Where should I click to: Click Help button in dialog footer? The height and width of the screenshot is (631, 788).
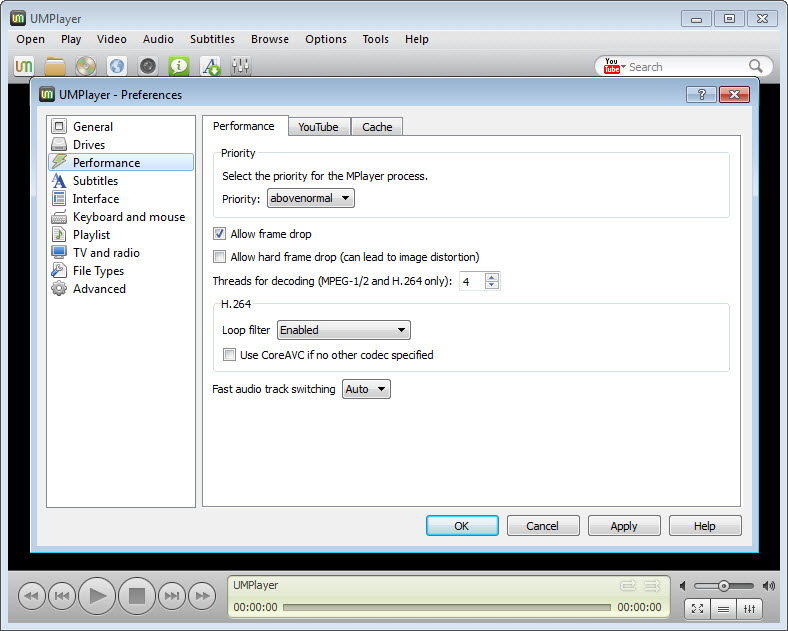[705, 525]
